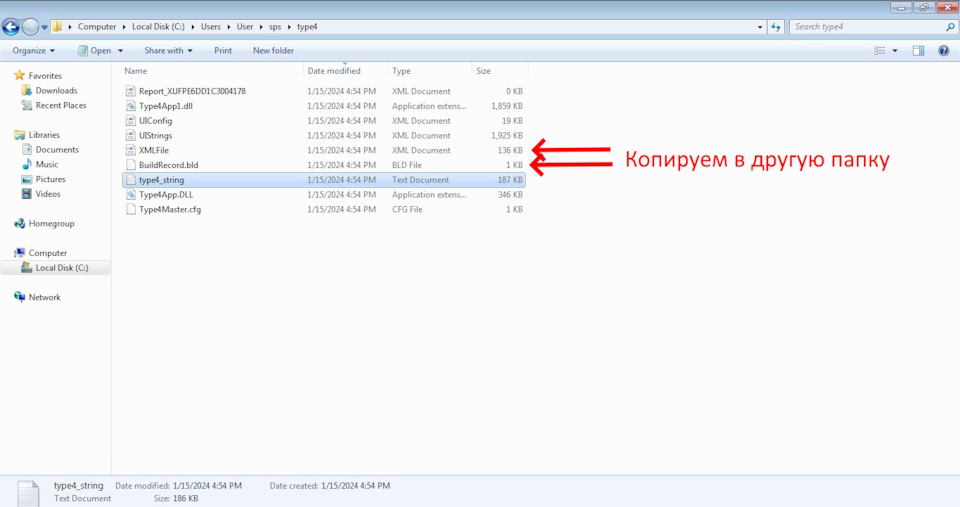Click the Music library icon
Viewport: 960px width, 507px height.
coord(26,164)
